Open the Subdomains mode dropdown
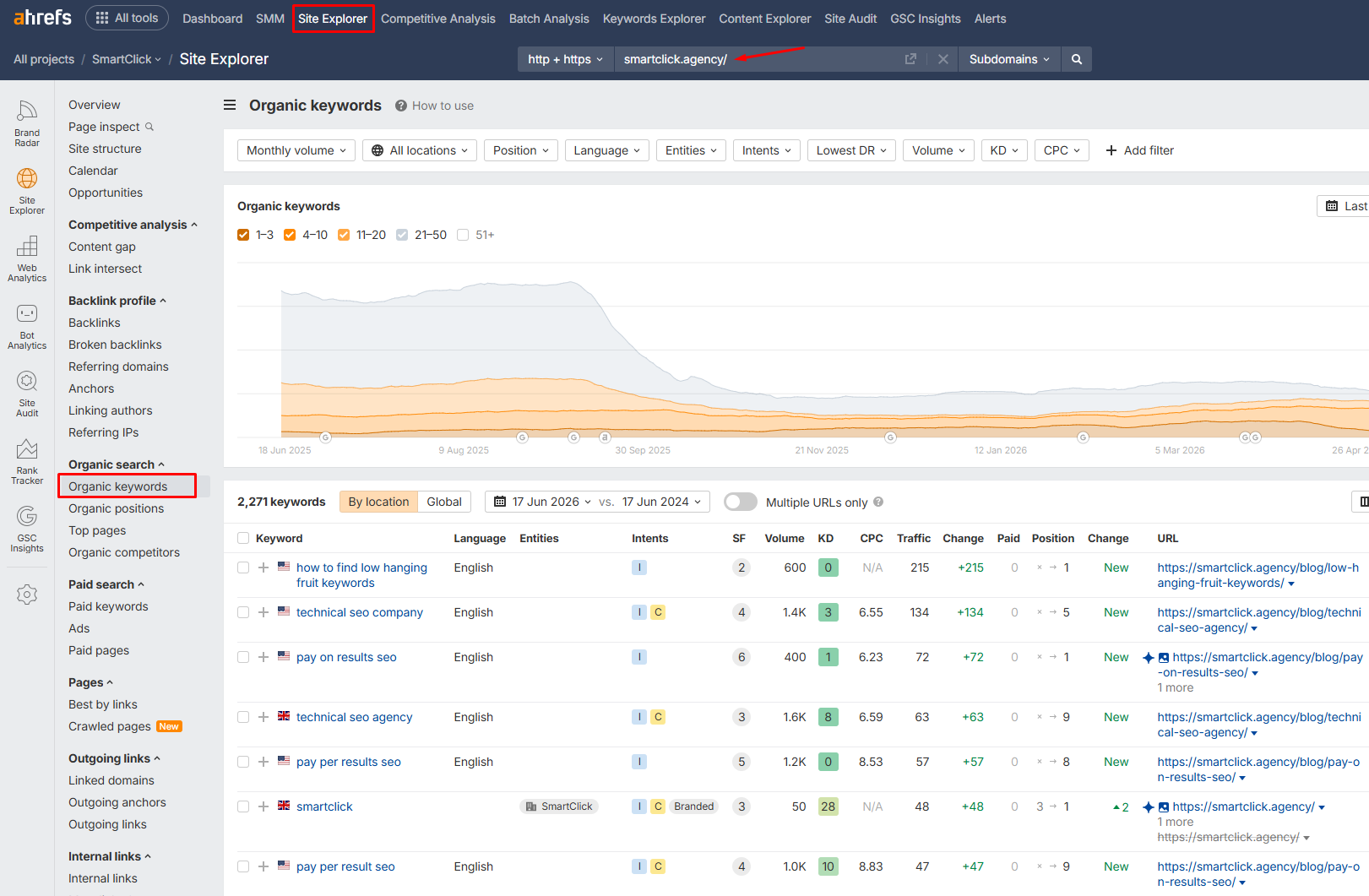1369x896 pixels. tap(1009, 59)
